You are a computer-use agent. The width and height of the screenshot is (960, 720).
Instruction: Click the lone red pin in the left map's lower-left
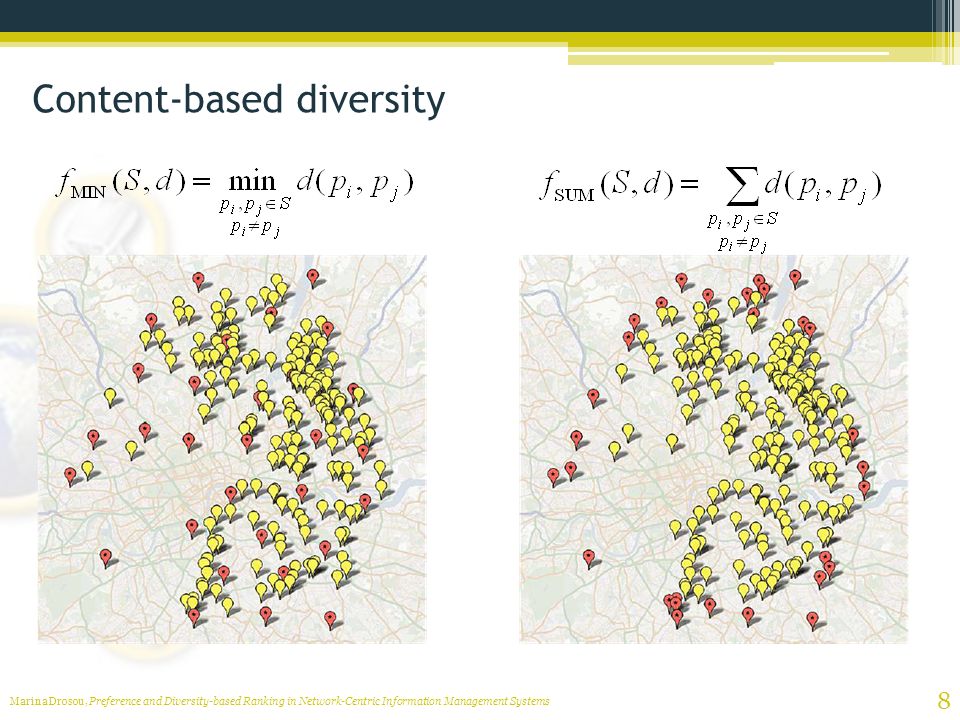click(106, 558)
